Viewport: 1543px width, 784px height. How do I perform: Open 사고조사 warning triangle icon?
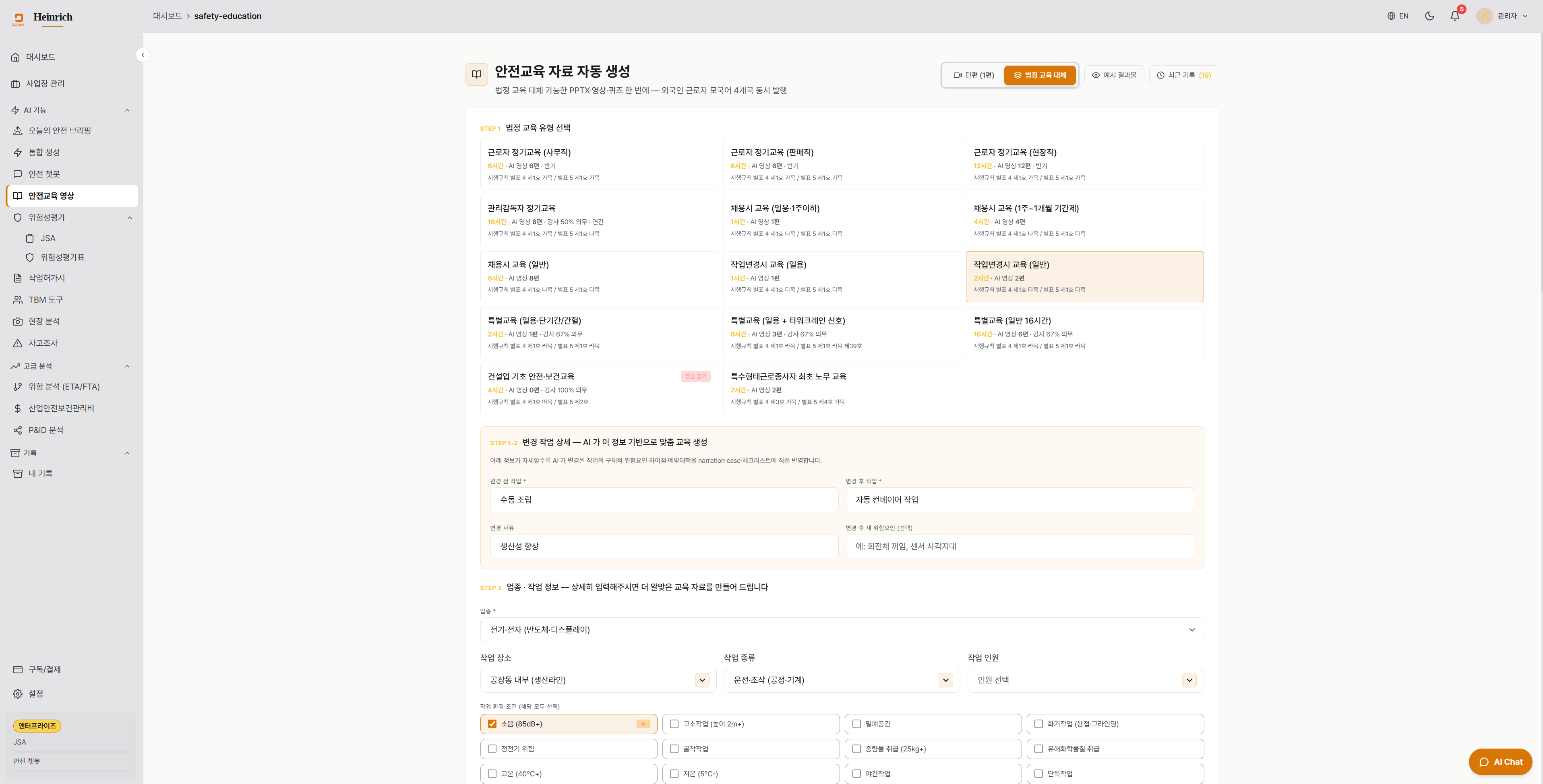click(18, 343)
